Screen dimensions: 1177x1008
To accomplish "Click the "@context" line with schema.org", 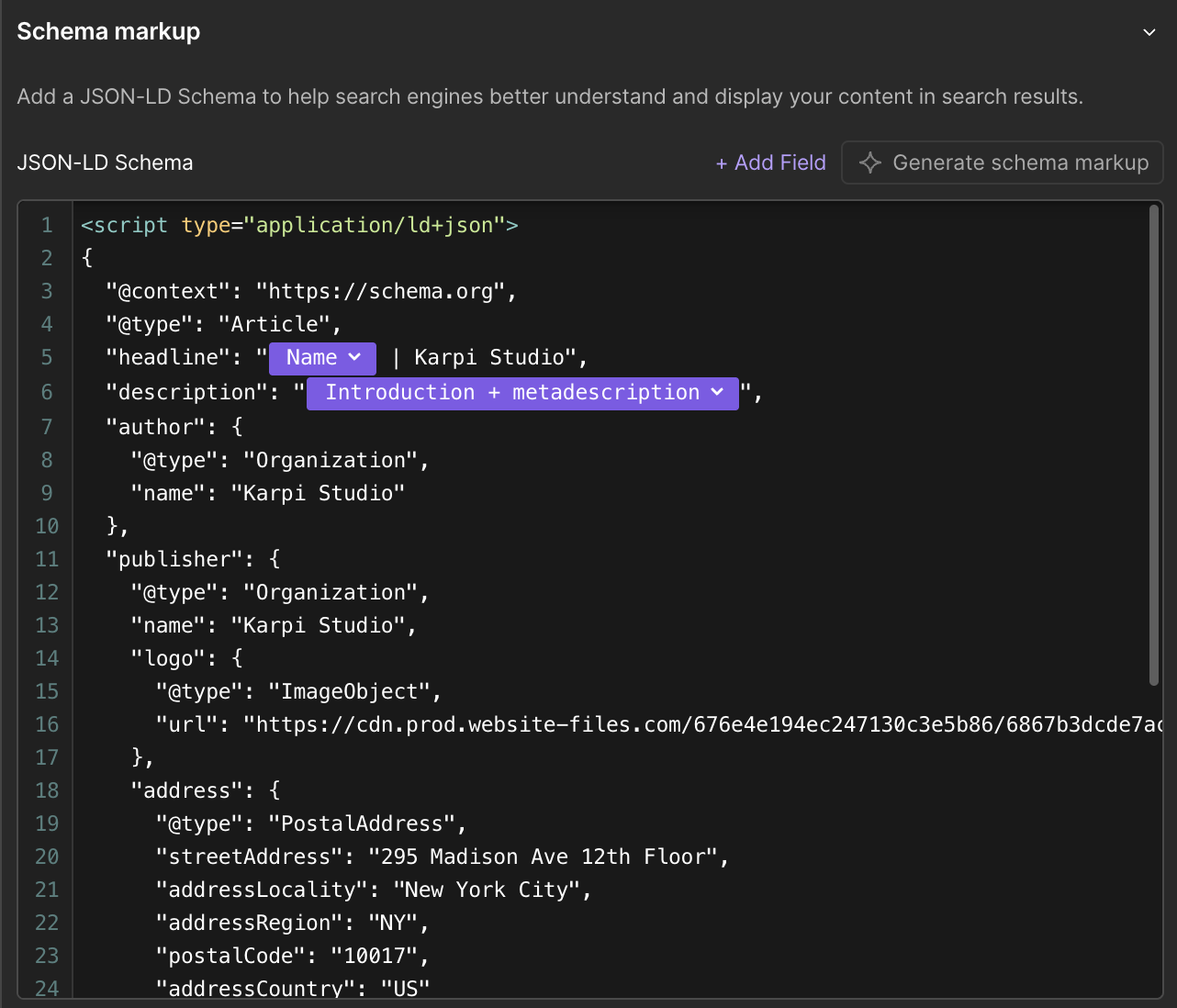I will click(x=311, y=292).
